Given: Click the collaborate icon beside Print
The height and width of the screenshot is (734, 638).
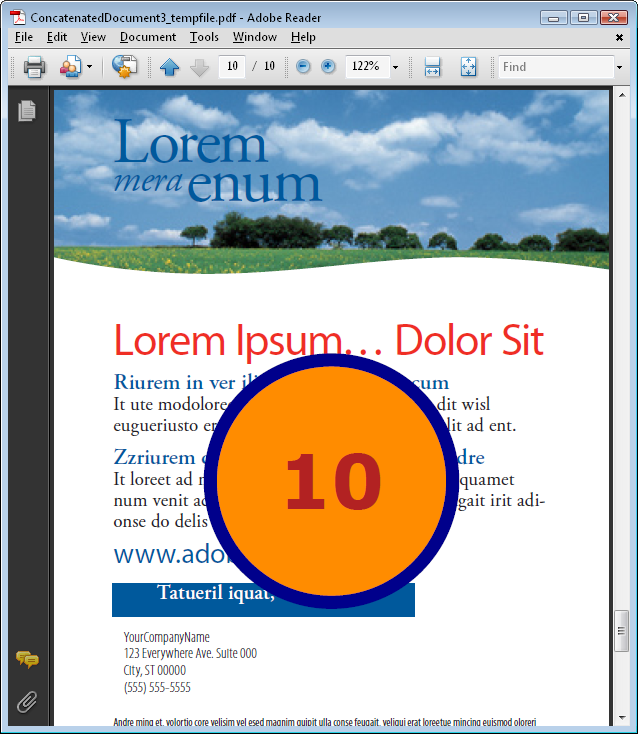Looking at the screenshot, I should 70,67.
